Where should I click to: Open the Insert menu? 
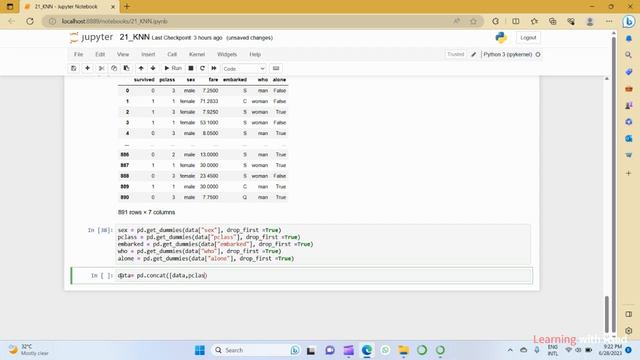(x=148, y=54)
